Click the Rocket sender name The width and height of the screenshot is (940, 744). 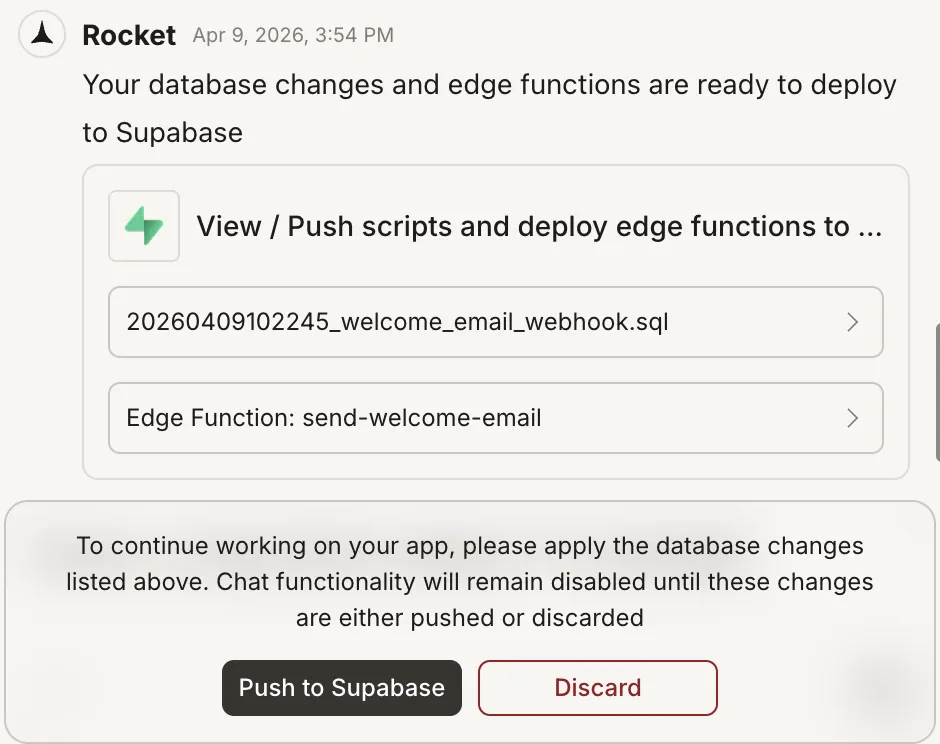[129, 34]
